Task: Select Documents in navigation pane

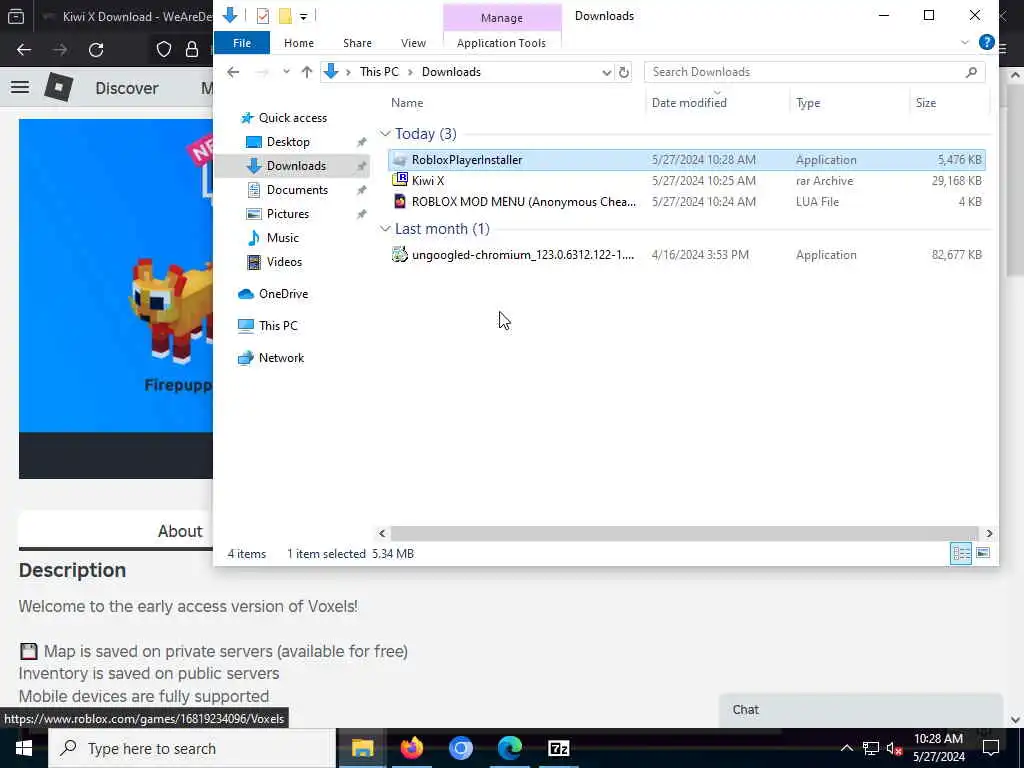Action: pos(297,190)
